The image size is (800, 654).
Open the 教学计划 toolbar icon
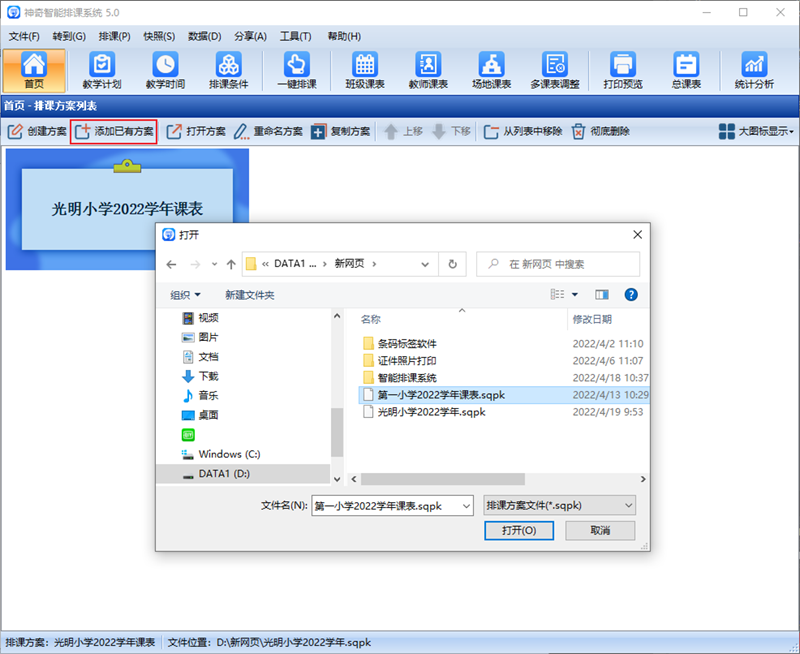pyautogui.click(x=102, y=70)
